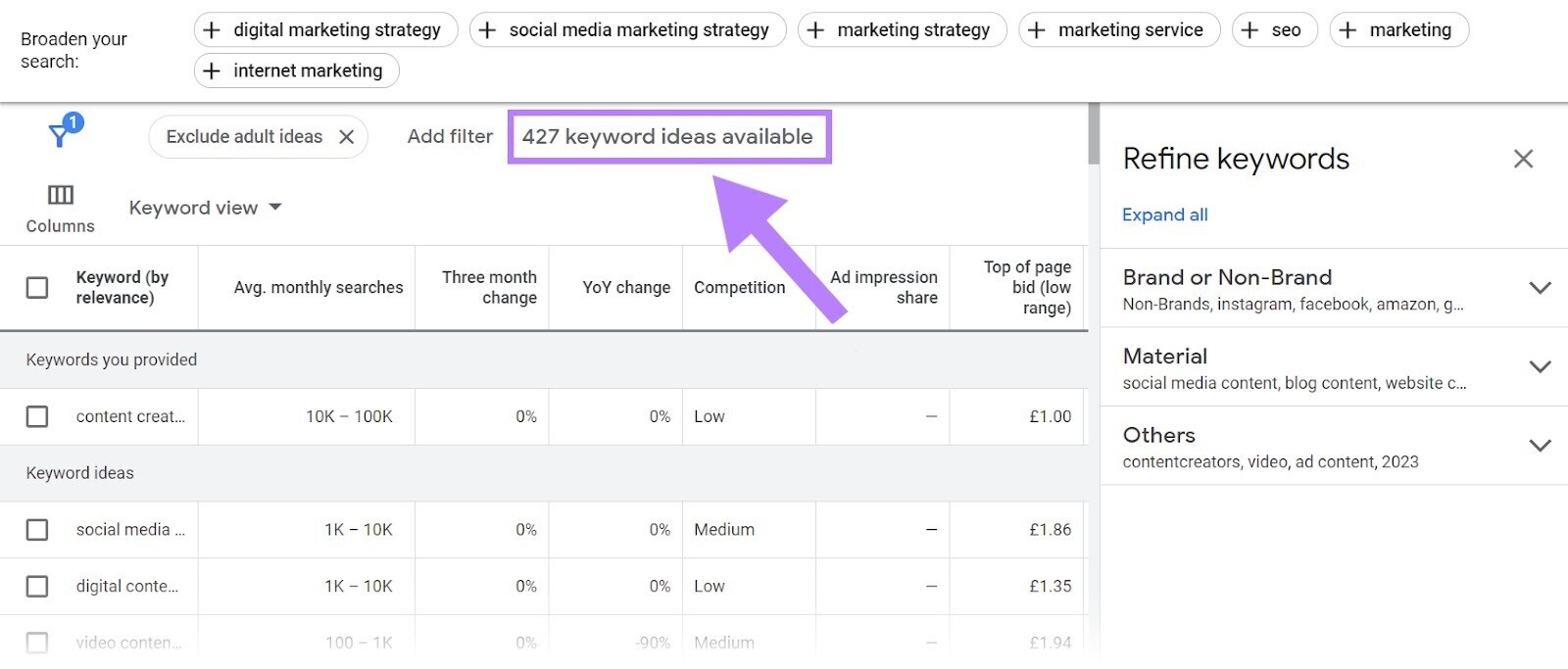
Task: Open the filter funnel icon
Action: pyautogui.click(x=62, y=134)
